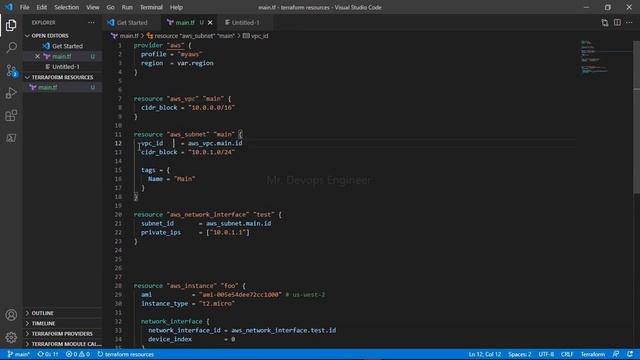Open the Accounts menu icon
This screenshot has width=640, height=360.
[x=11, y=315]
